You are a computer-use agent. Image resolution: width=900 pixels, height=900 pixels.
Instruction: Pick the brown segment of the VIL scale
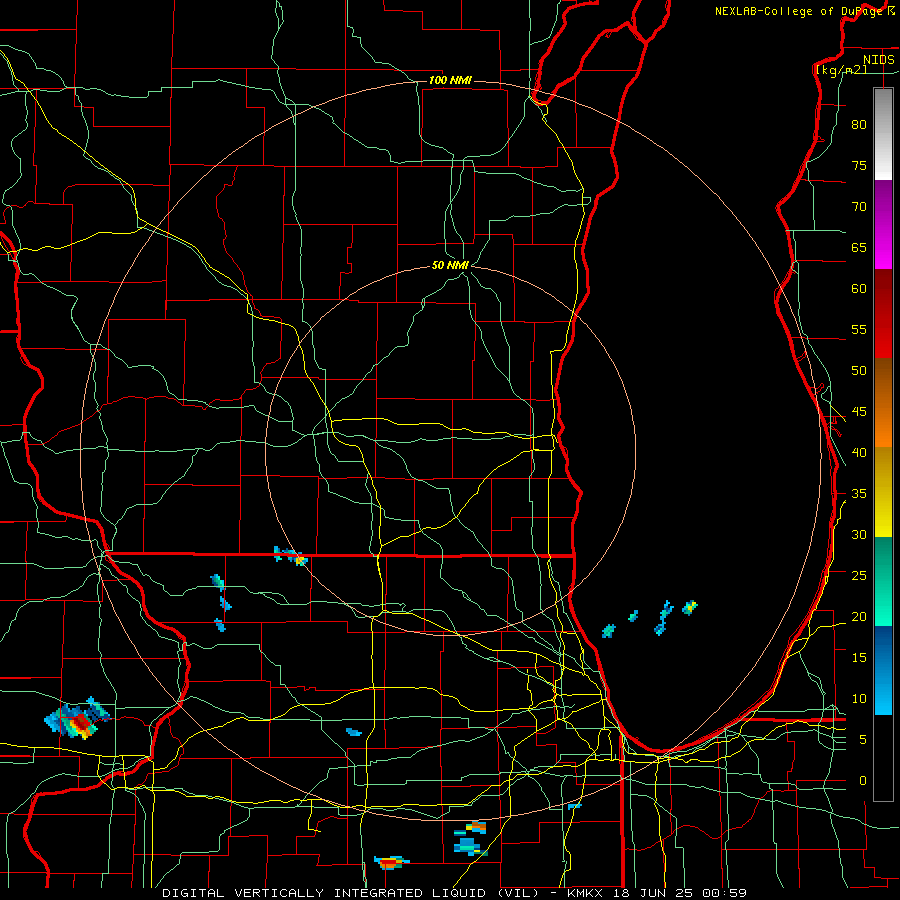[x=883, y=381]
